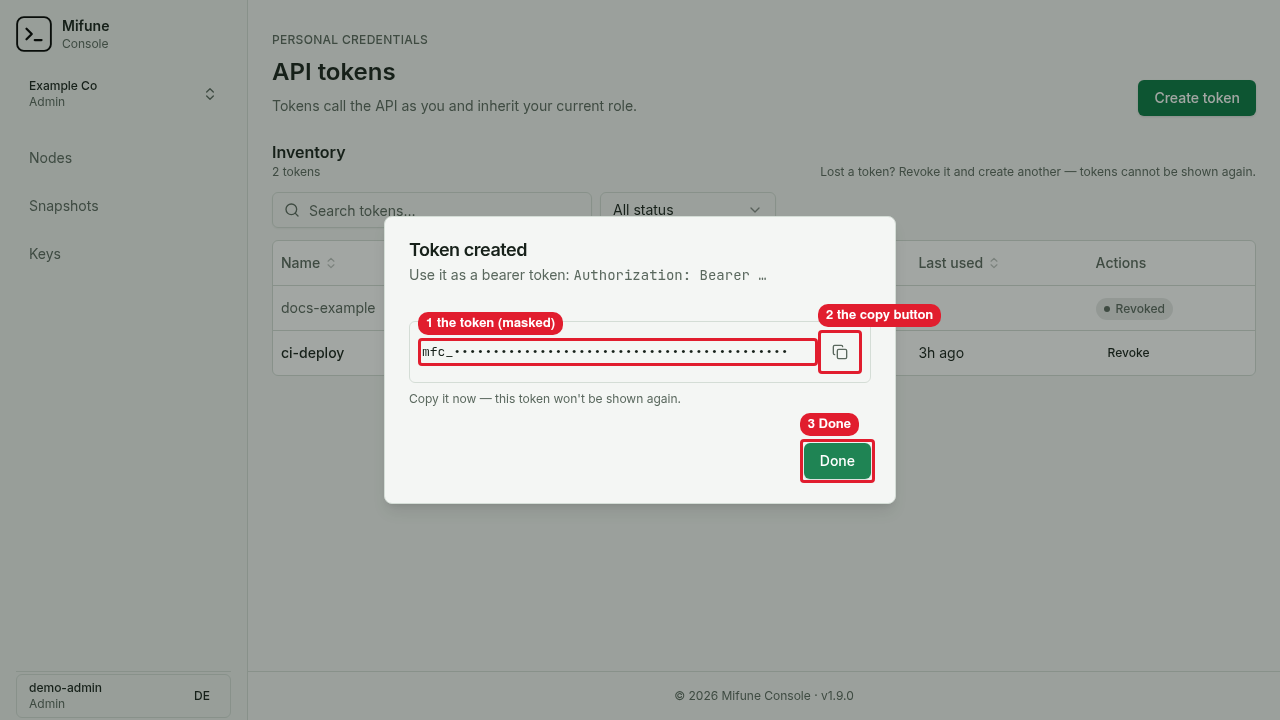This screenshot has height=720, width=1280.
Task: Select the masked token field
Action: coord(618,352)
